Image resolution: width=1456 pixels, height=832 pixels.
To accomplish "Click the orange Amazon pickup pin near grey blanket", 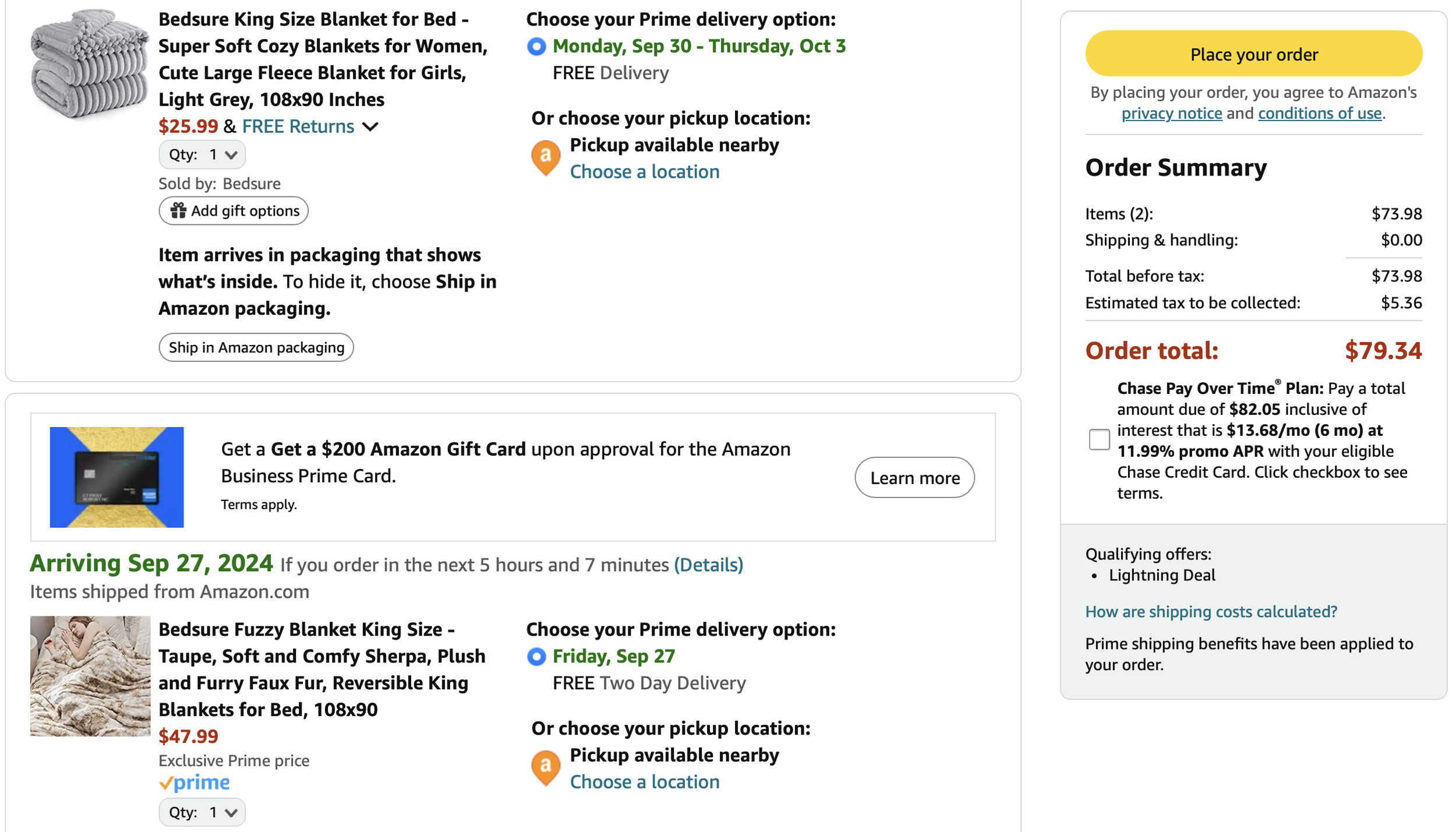I will tap(546, 157).
